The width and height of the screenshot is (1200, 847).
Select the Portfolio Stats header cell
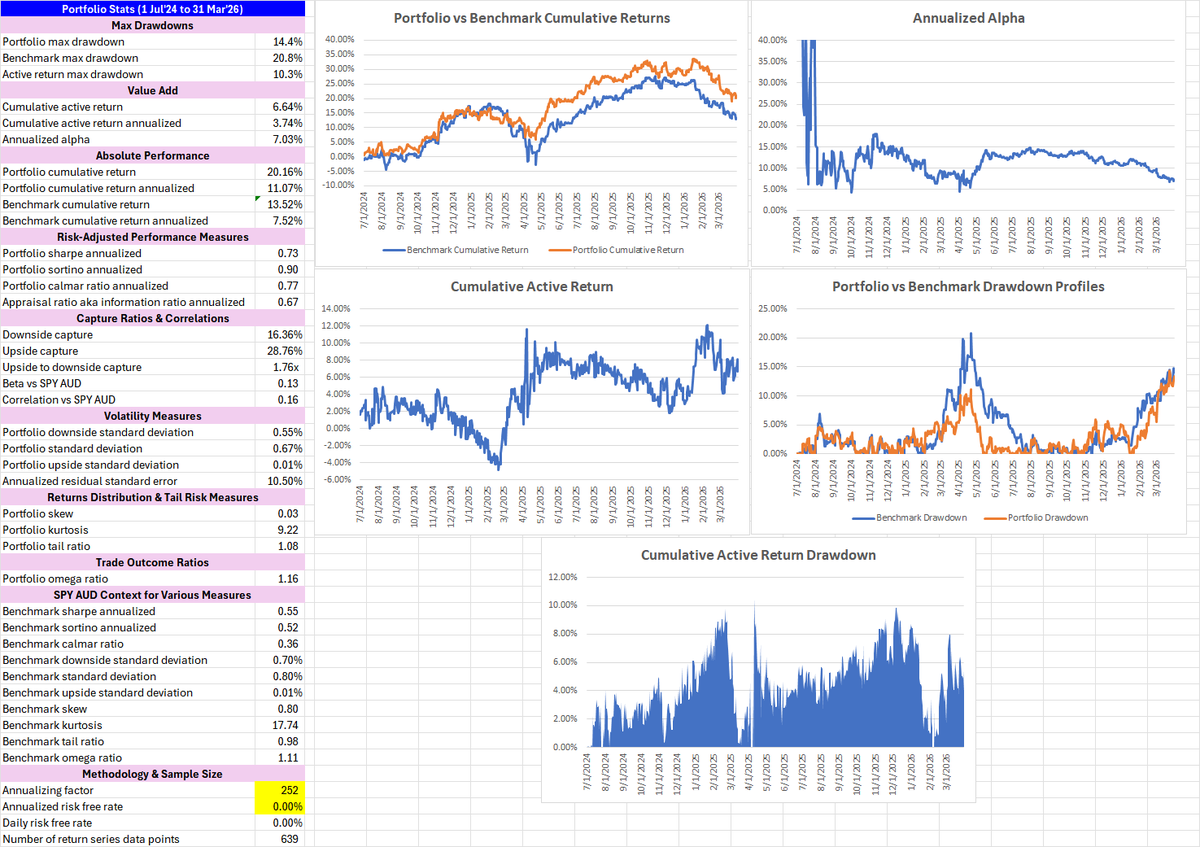(x=152, y=9)
